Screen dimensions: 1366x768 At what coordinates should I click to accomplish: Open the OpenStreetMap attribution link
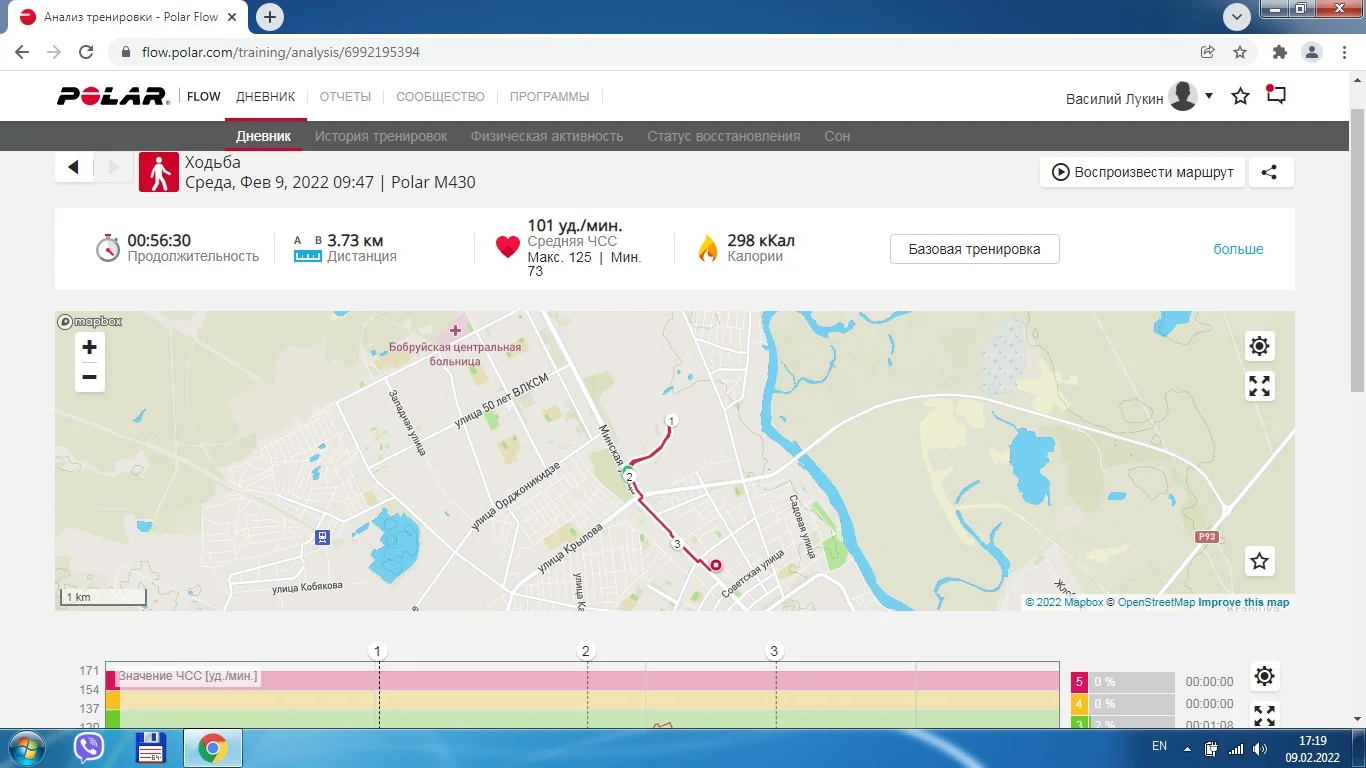1156,603
